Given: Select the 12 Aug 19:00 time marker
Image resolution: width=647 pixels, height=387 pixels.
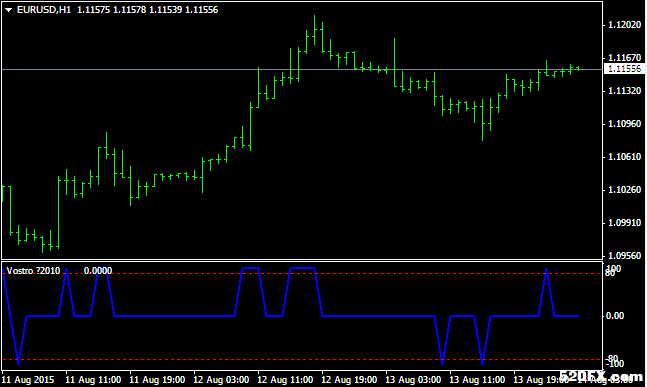Looking at the screenshot, I should [349, 380].
